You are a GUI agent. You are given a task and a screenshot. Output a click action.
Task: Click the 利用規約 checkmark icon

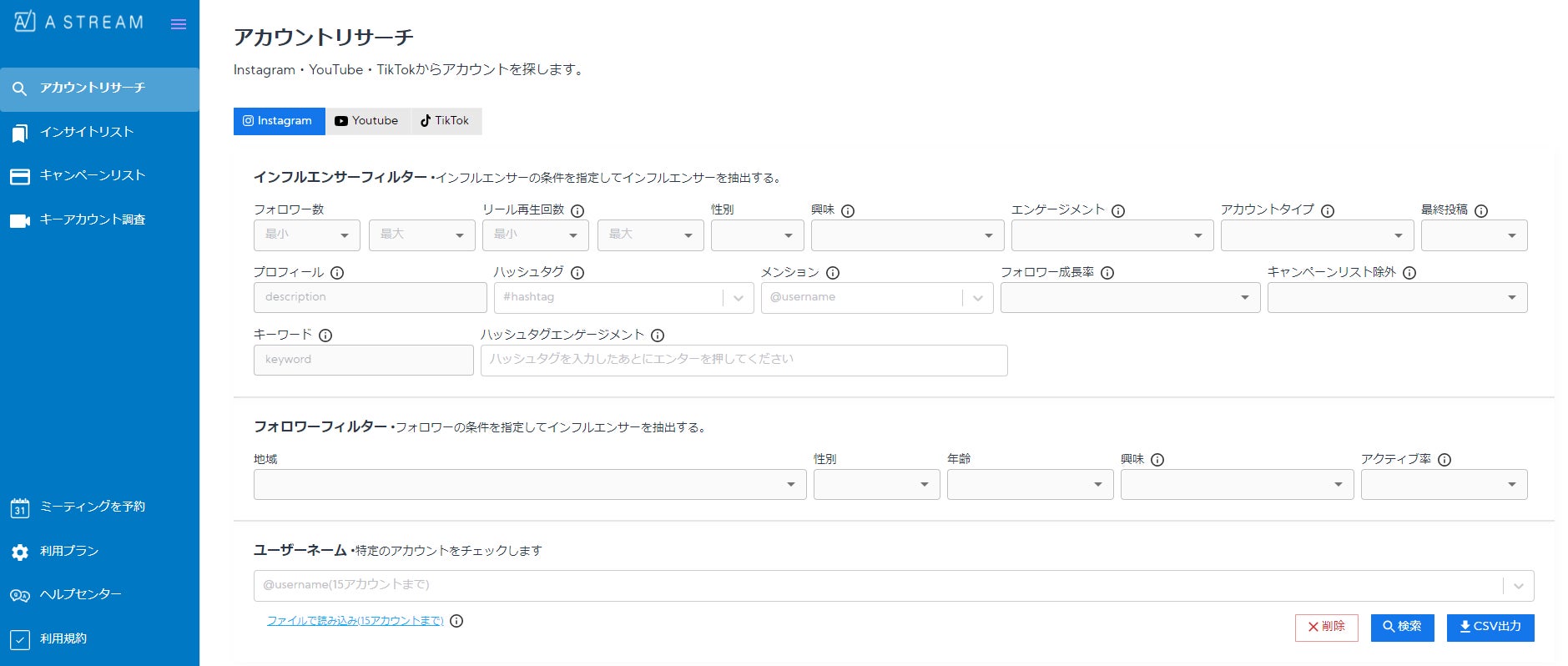click(x=20, y=639)
